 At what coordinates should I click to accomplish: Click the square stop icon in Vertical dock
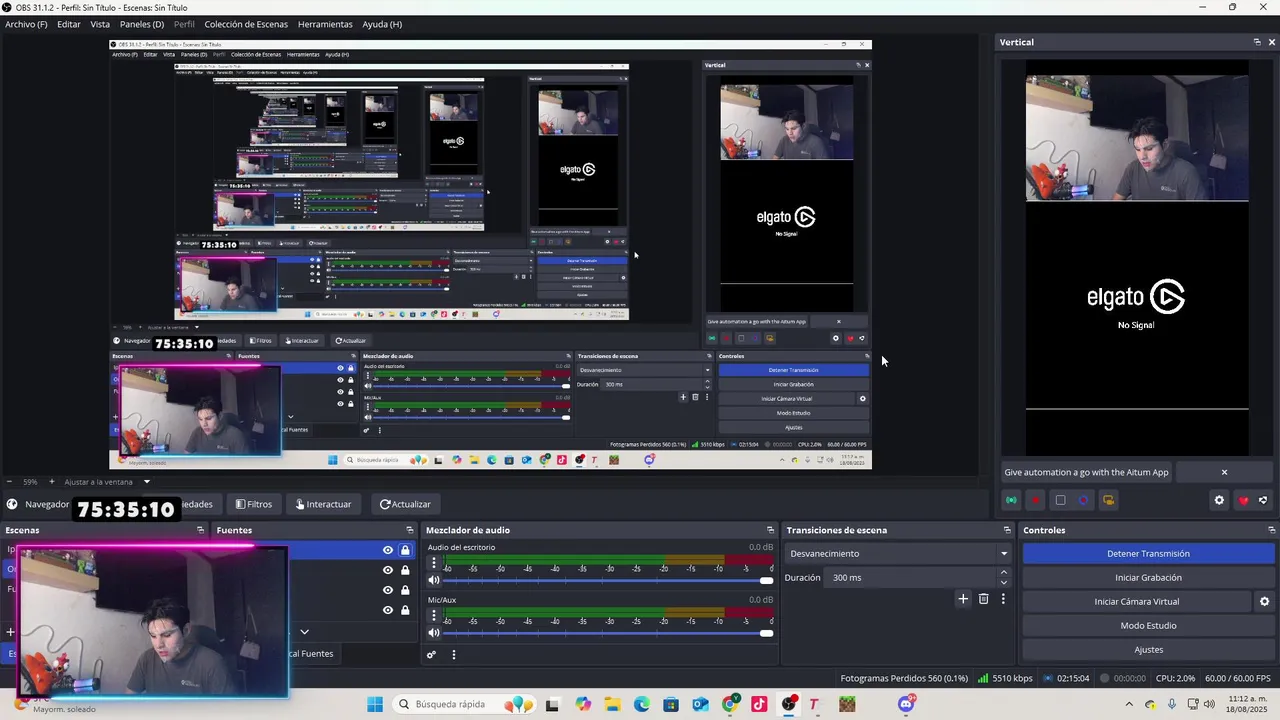tap(1060, 500)
